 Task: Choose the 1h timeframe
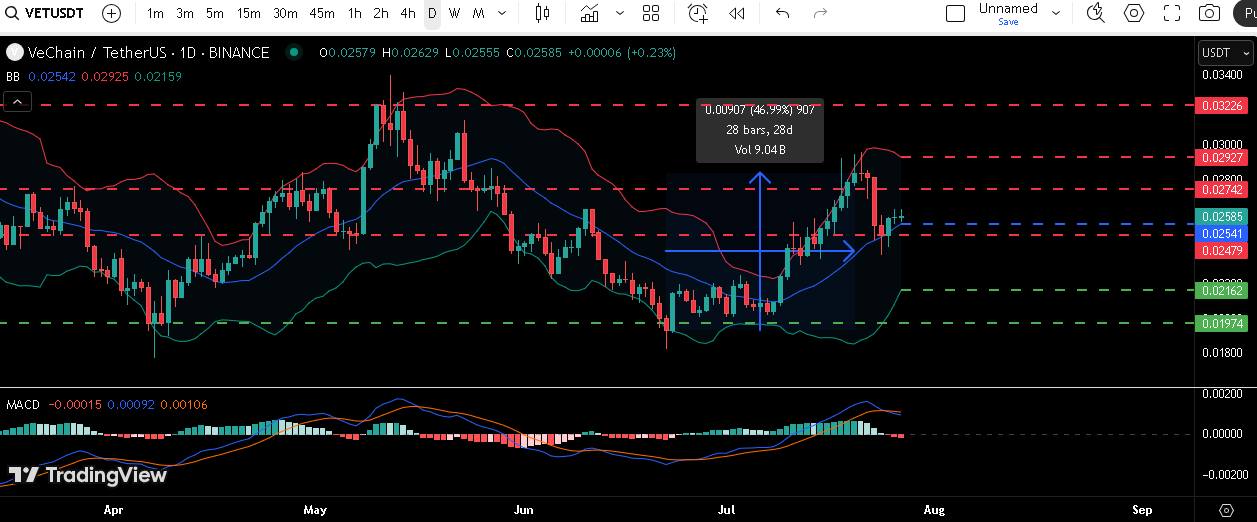(x=355, y=14)
